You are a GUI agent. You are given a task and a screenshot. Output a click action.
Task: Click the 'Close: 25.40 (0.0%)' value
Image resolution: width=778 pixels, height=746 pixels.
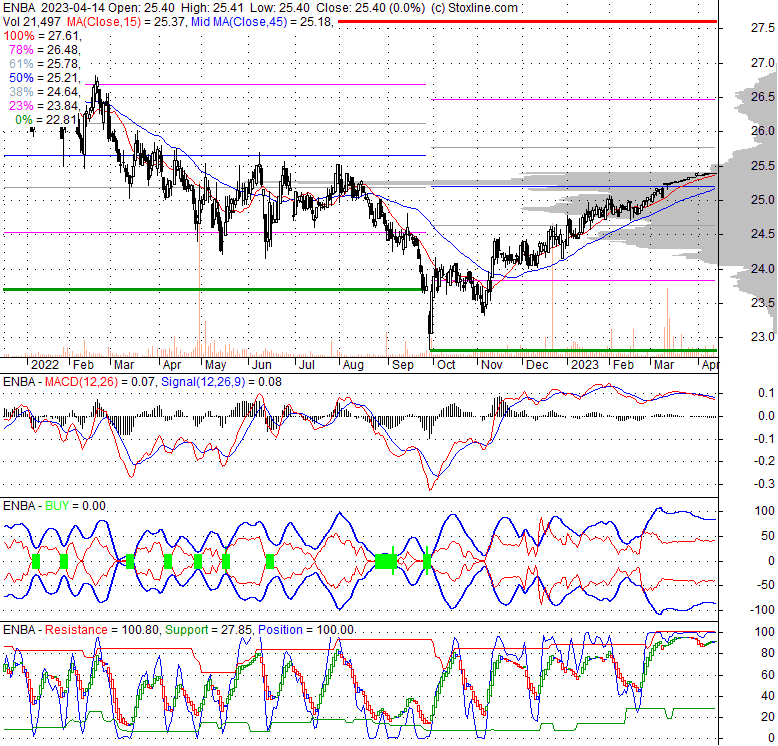370,8
